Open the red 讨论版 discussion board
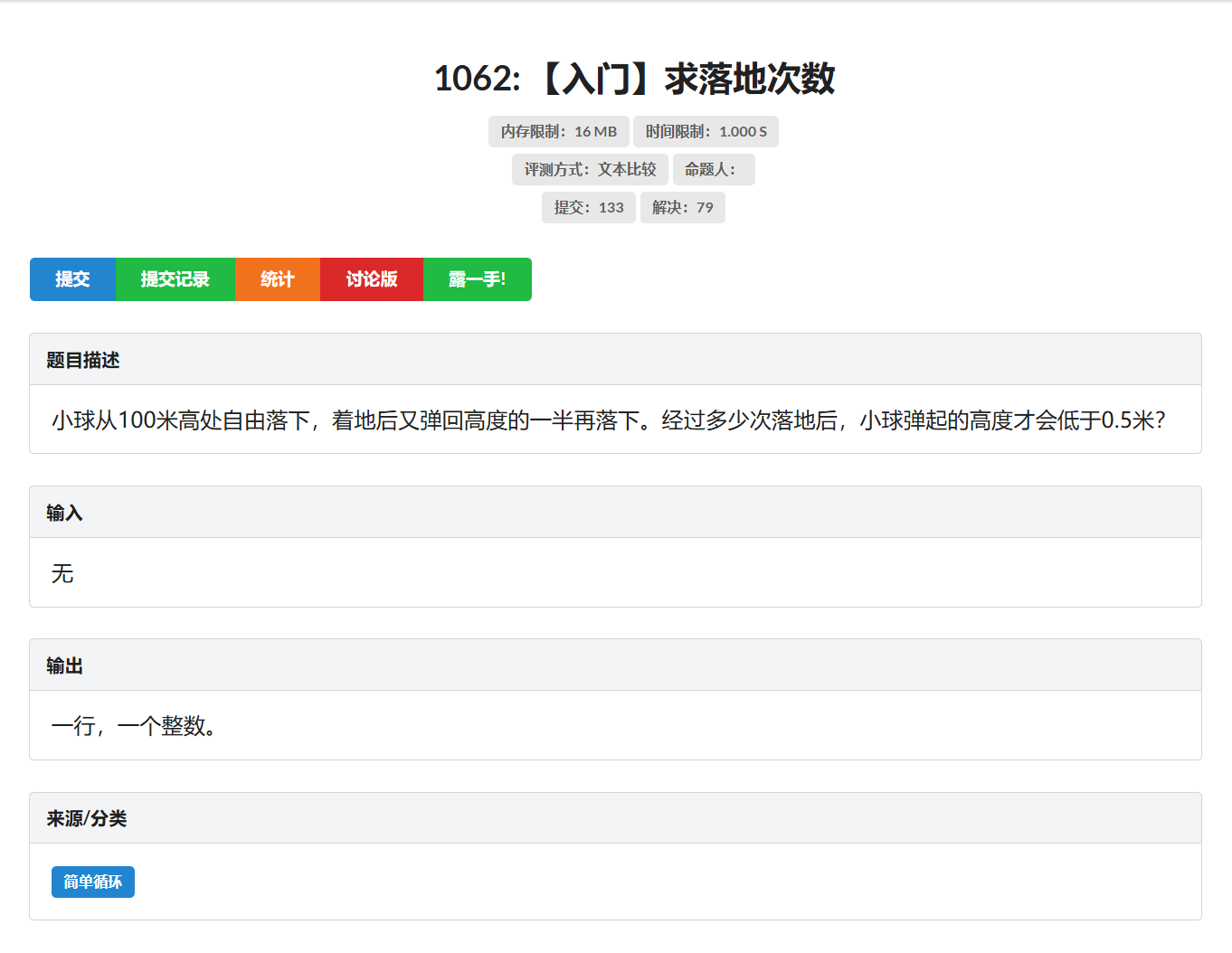This screenshot has width=1232, height=953. click(371, 279)
